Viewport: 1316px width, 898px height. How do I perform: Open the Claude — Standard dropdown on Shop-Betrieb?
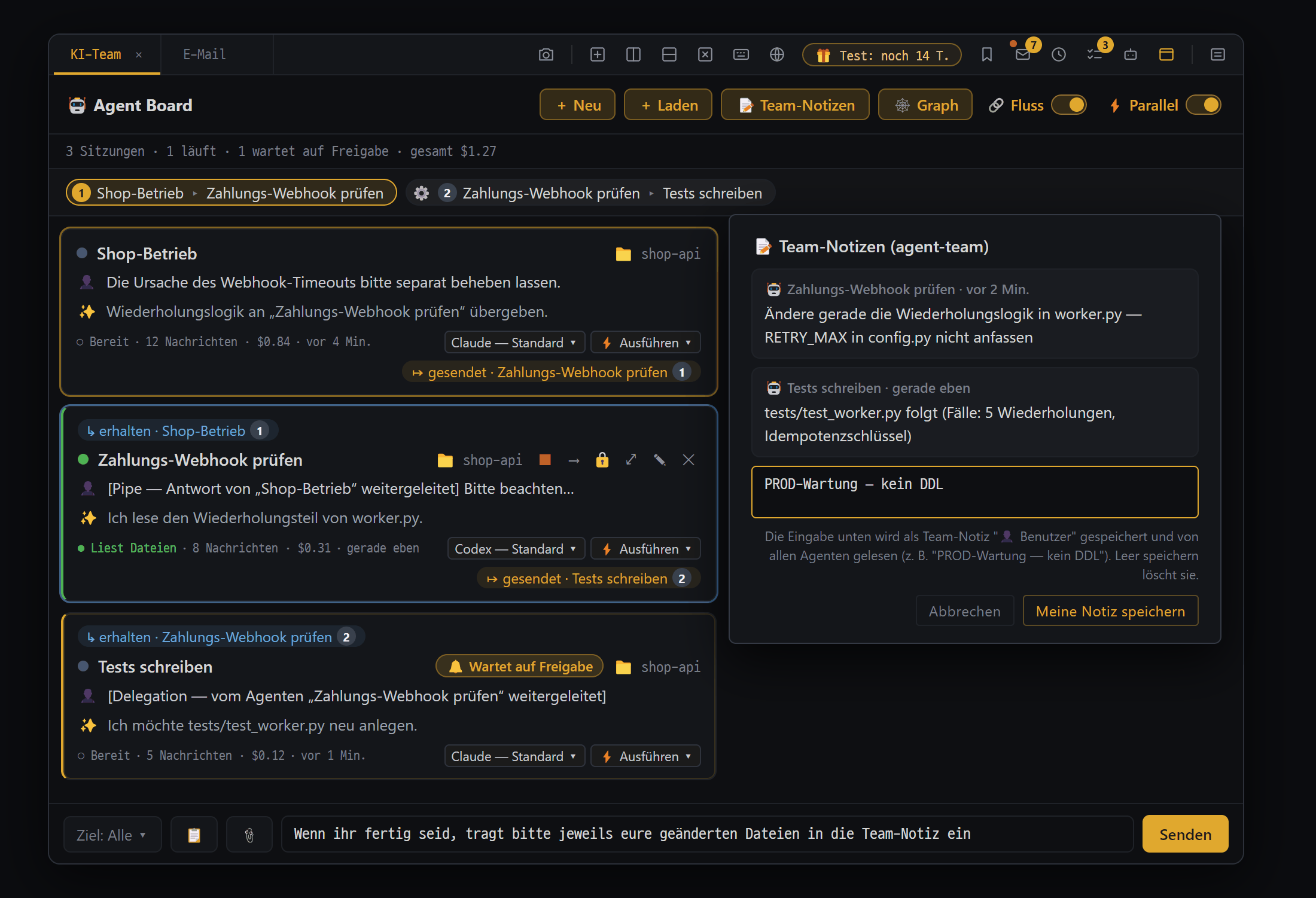pyautogui.click(x=514, y=343)
